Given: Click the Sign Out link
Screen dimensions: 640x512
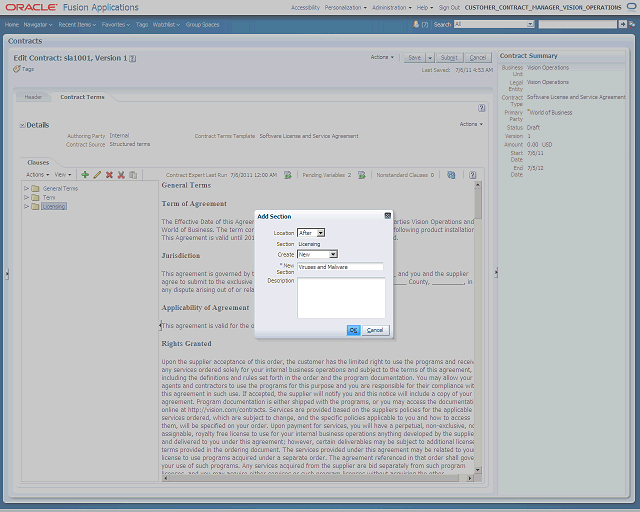Looking at the screenshot, I should (449, 8).
